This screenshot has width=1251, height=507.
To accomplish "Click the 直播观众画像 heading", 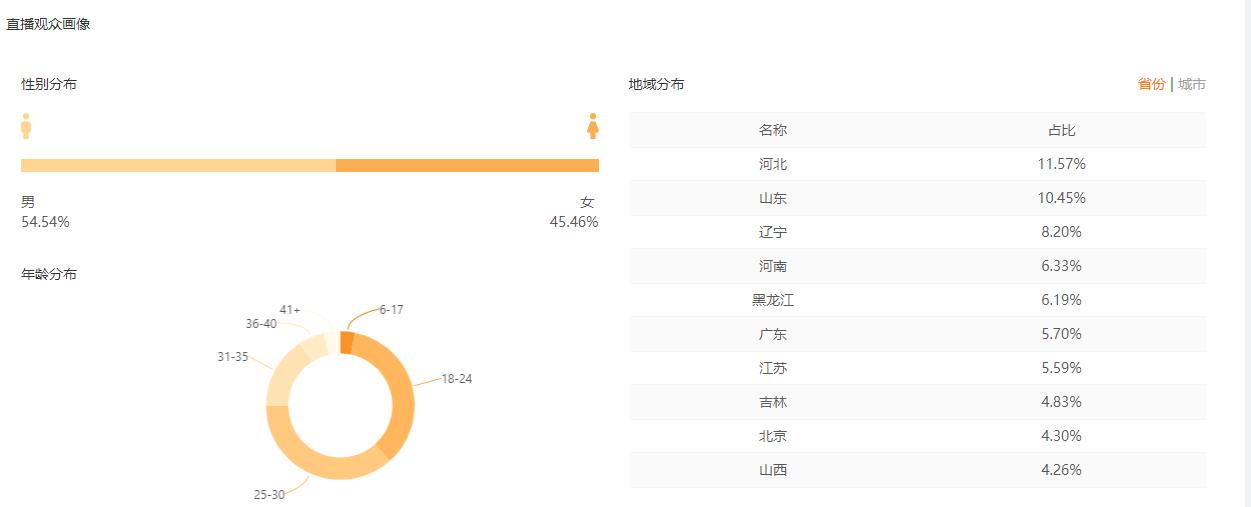I will (x=48, y=24).
